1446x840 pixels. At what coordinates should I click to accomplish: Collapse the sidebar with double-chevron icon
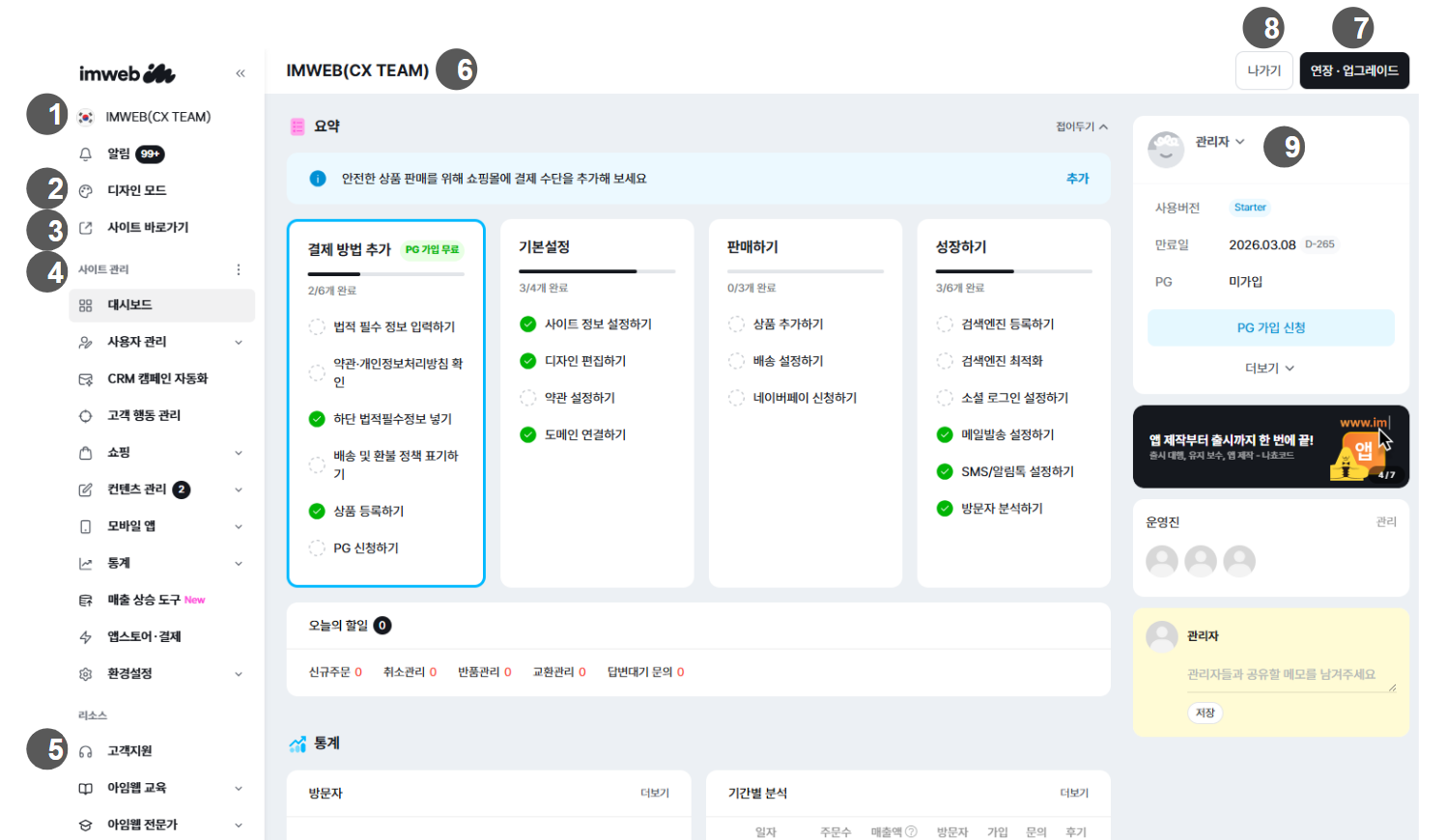pos(241,73)
